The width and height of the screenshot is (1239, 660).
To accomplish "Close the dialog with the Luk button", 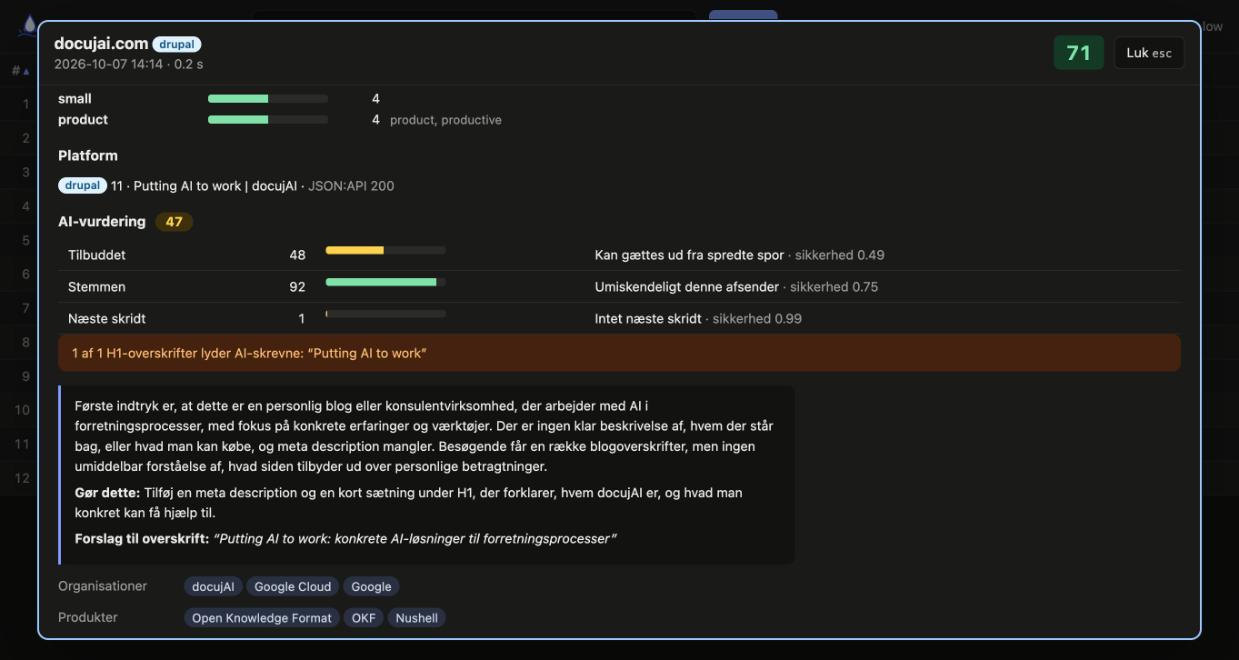I will [1149, 53].
